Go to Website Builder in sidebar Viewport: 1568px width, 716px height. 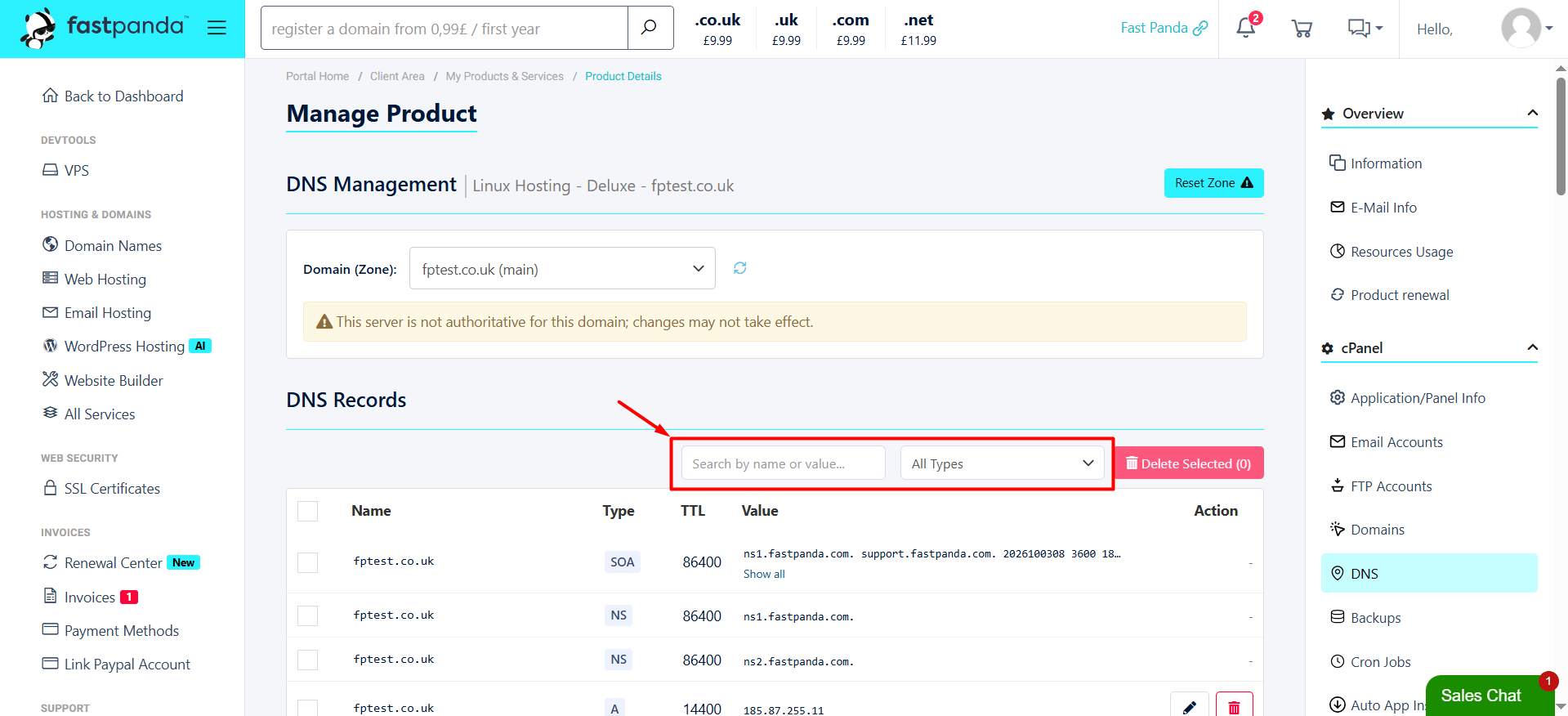coord(103,380)
